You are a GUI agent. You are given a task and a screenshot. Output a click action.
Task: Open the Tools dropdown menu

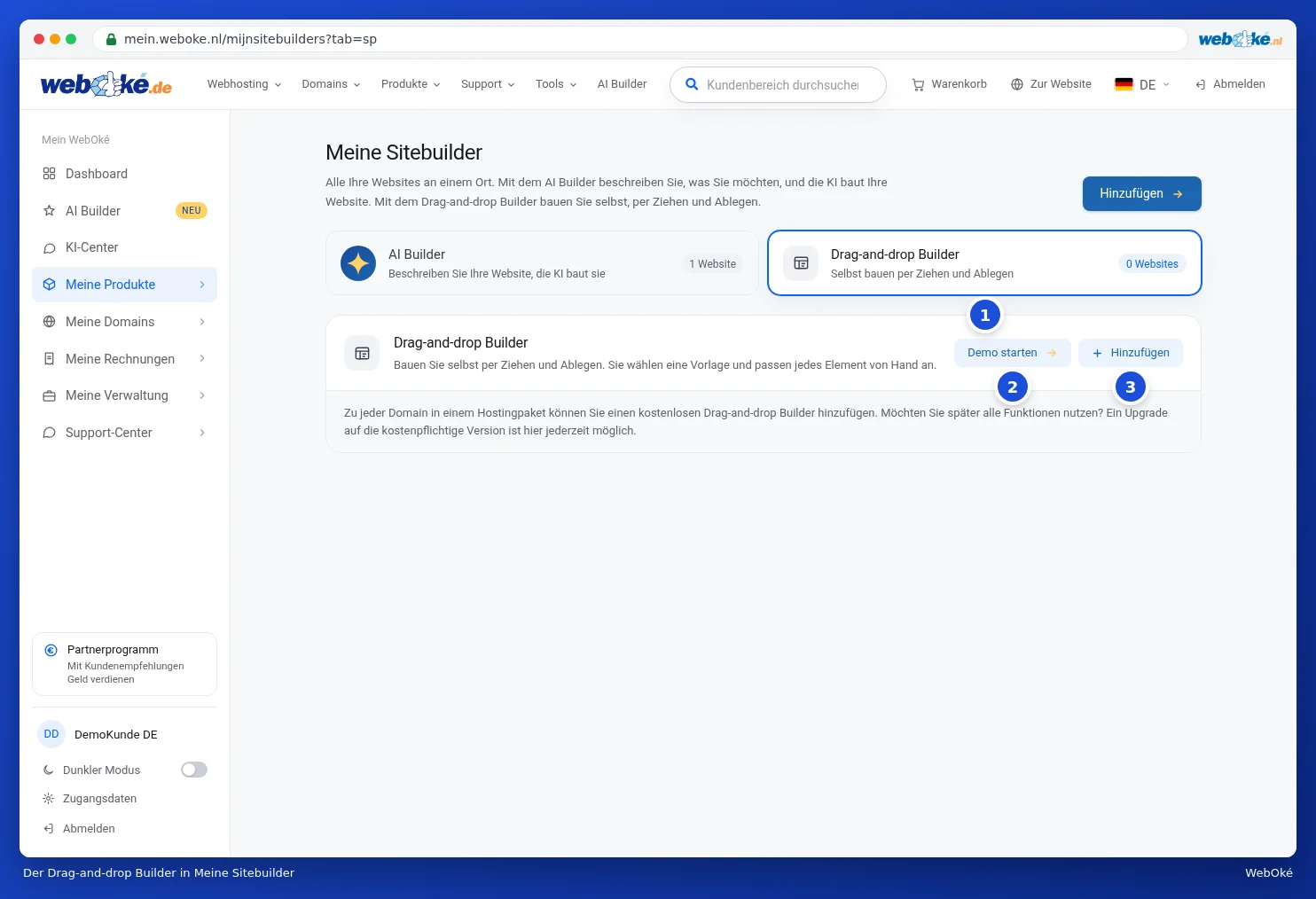pyautogui.click(x=556, y=84)
